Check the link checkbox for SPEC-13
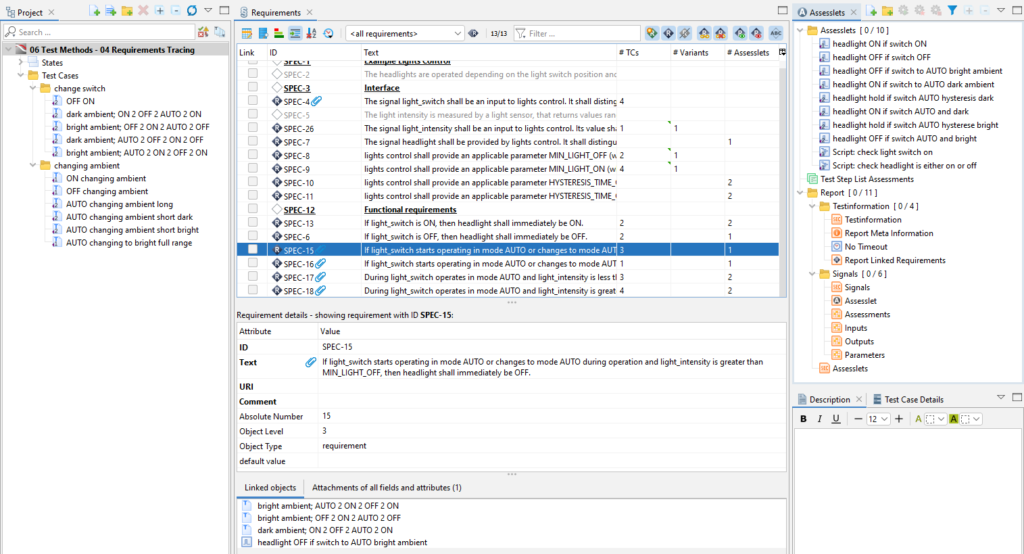Image resolution: width=1024 pixels, height=554 pixels. [x=252, y=223]
